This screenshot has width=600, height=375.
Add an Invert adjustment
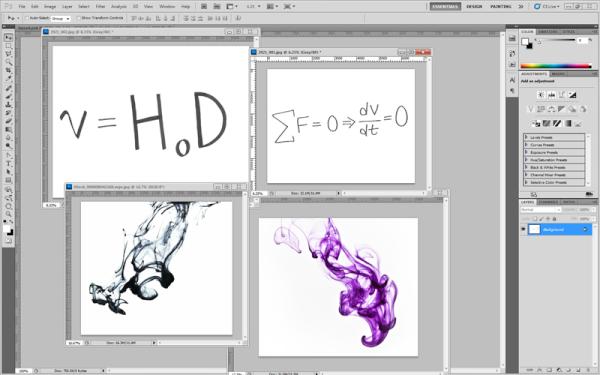click(x=536, y=123)
